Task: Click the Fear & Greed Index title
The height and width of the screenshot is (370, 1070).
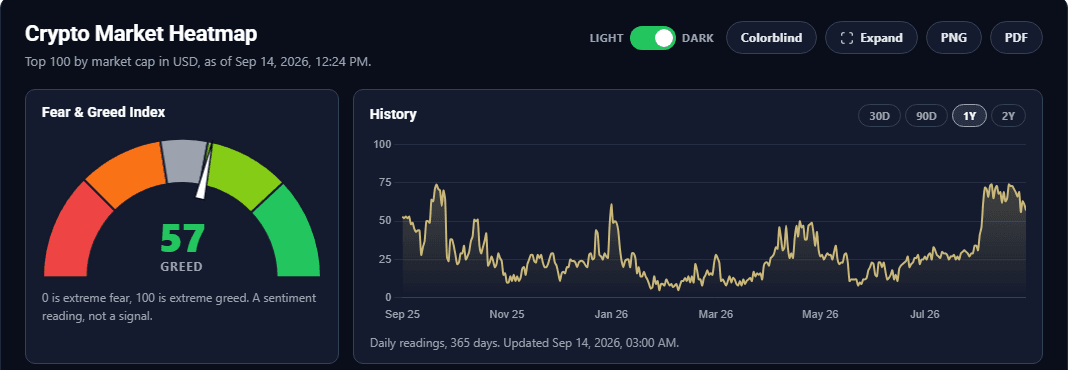Action: [x=103, y=112]
